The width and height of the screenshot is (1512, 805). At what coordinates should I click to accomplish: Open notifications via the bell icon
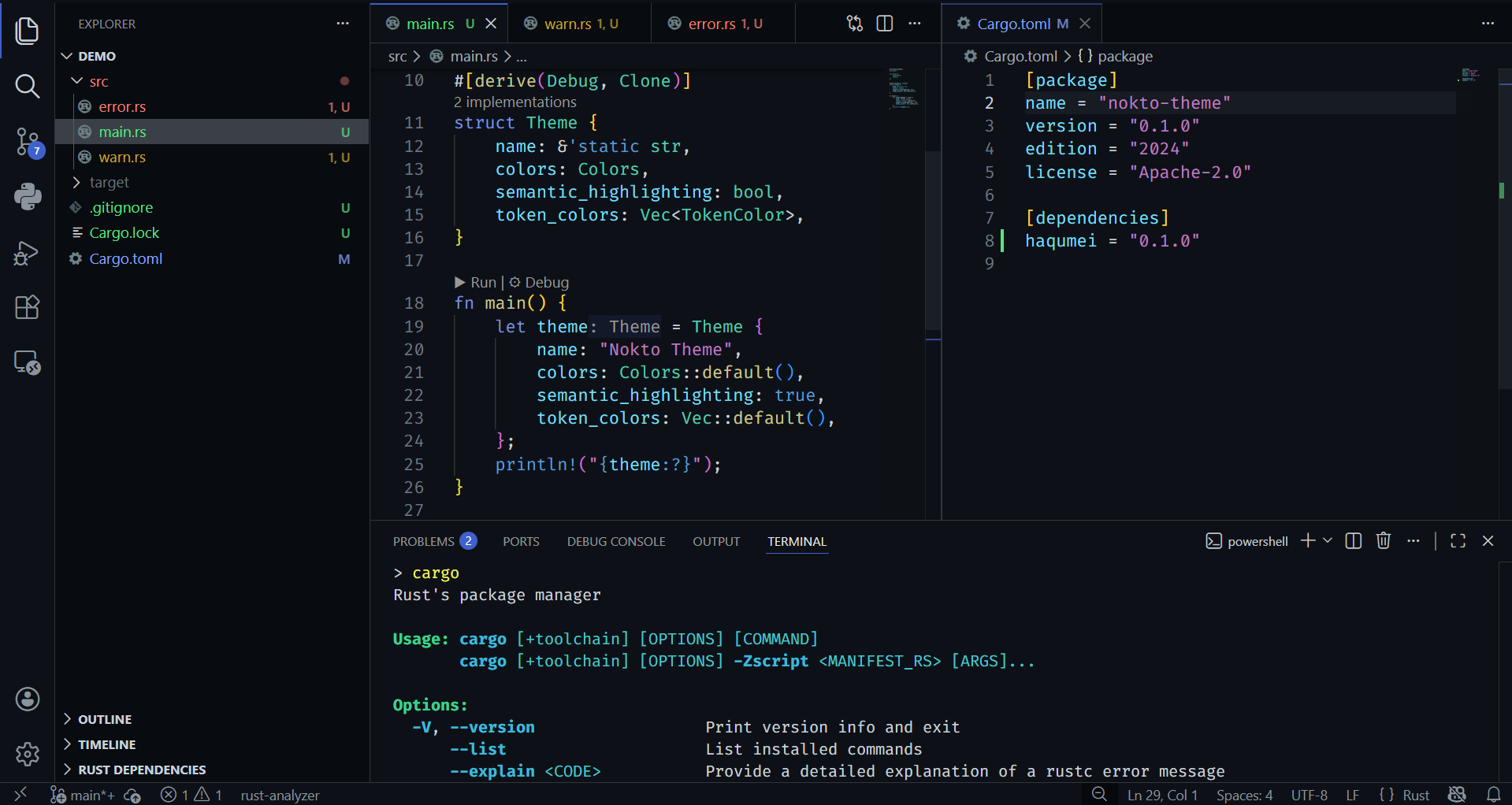coord(1495,795)
